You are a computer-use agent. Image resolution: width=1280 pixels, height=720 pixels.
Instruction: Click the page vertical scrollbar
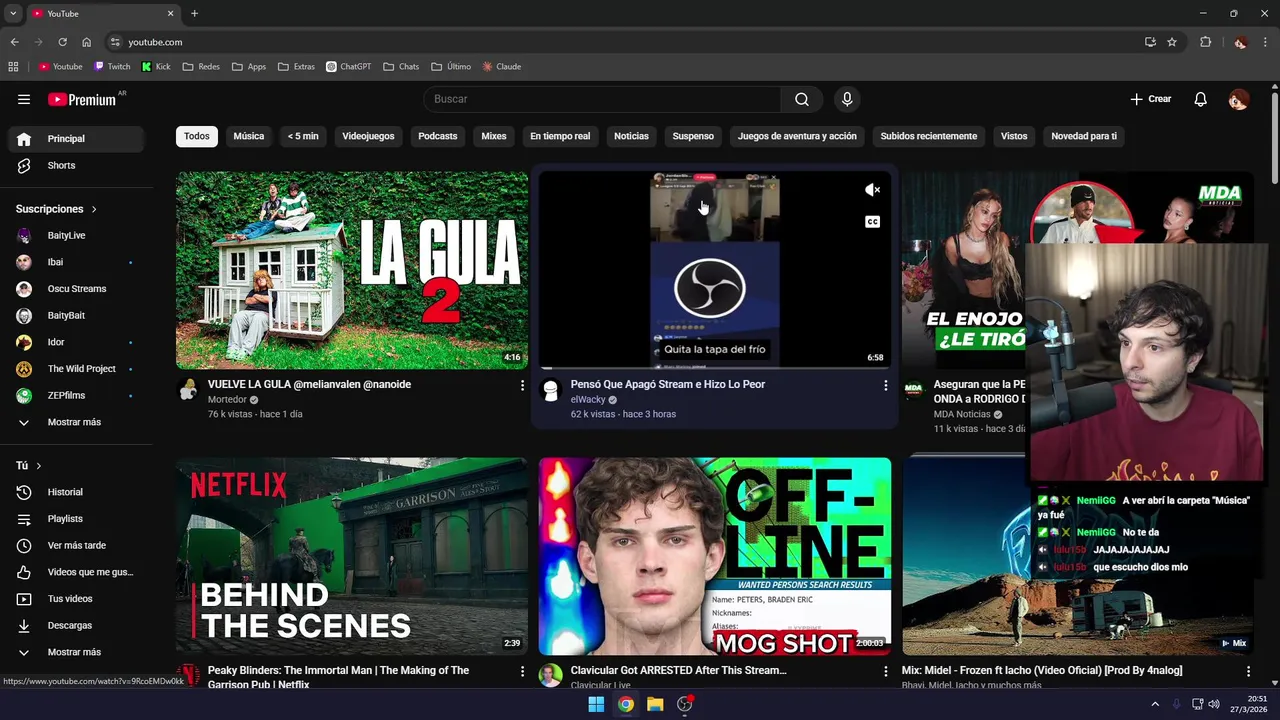click(1275, 140)
